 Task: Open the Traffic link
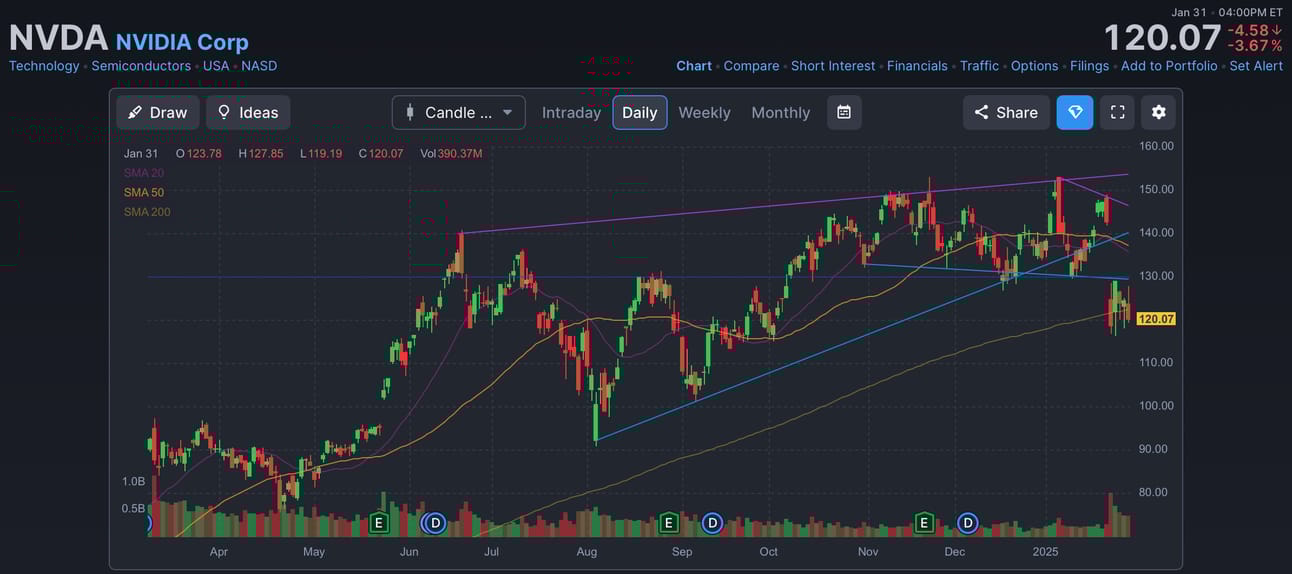pos(979,66)
